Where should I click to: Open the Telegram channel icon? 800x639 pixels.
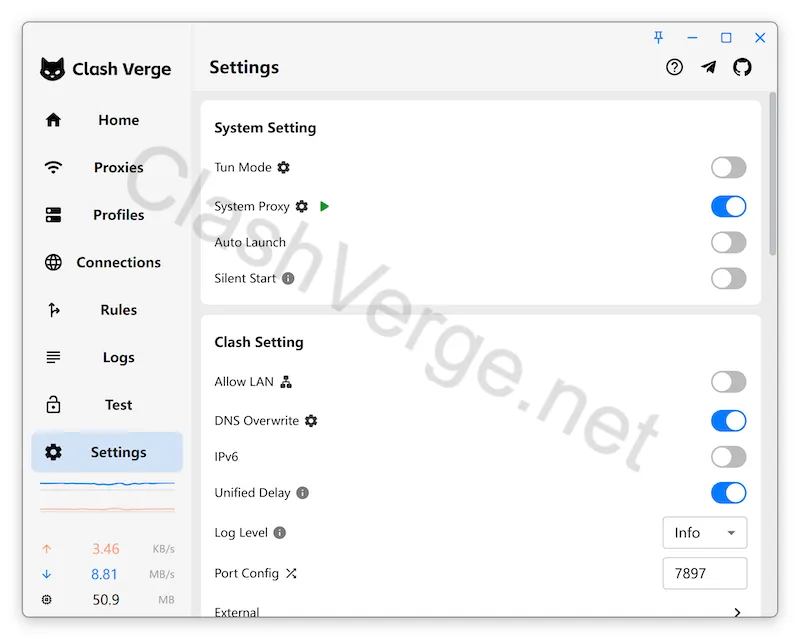pyautogui.click(x=708, y=67)
